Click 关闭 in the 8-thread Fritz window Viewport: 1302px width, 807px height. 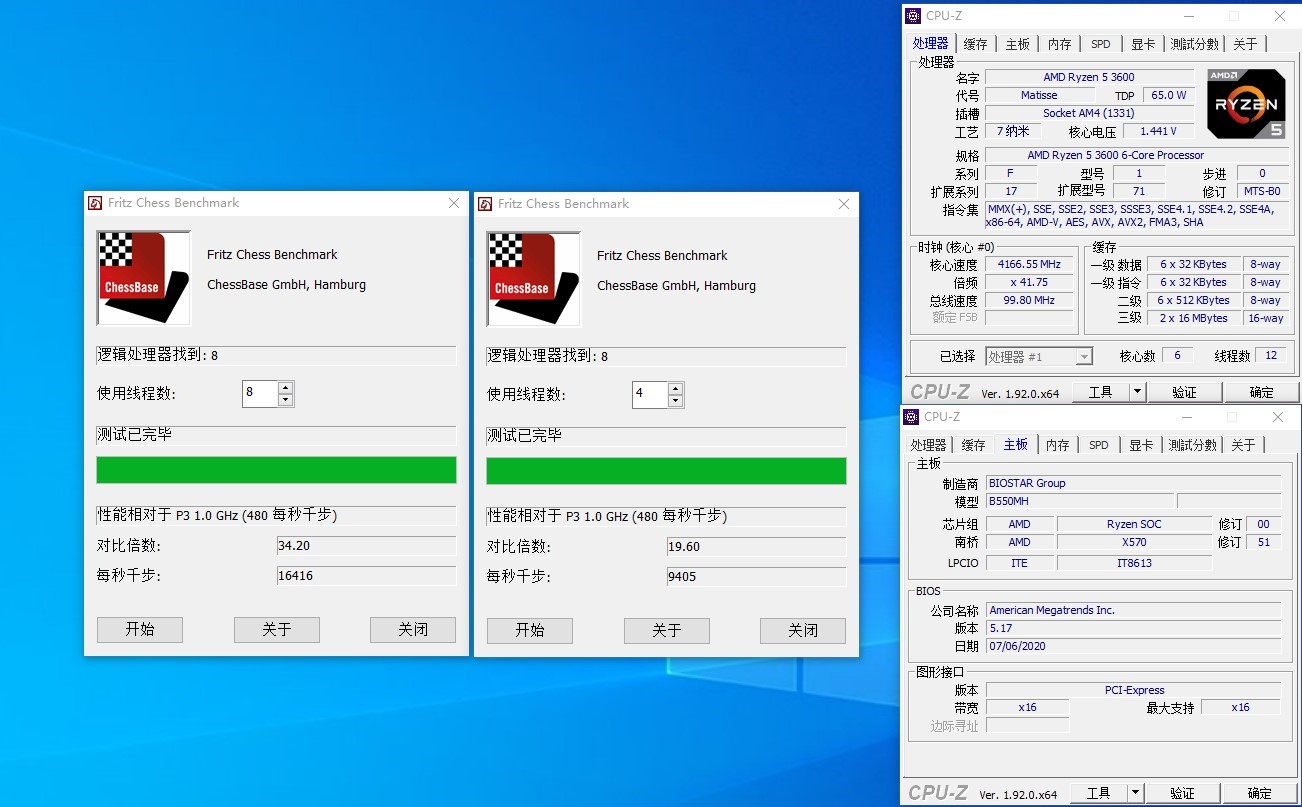tap(413, 629)
